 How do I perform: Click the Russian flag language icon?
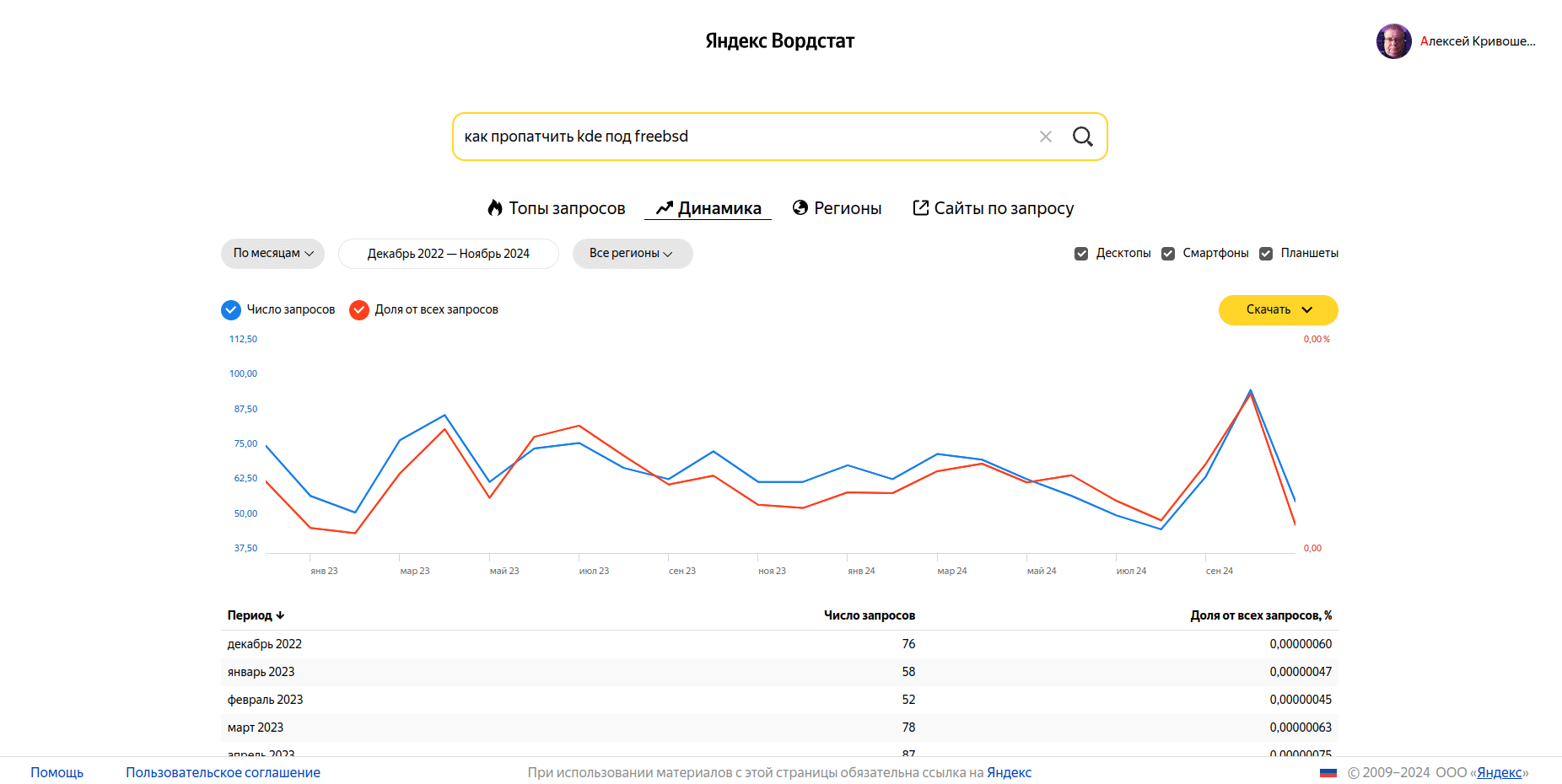(x=1328, y=773)
